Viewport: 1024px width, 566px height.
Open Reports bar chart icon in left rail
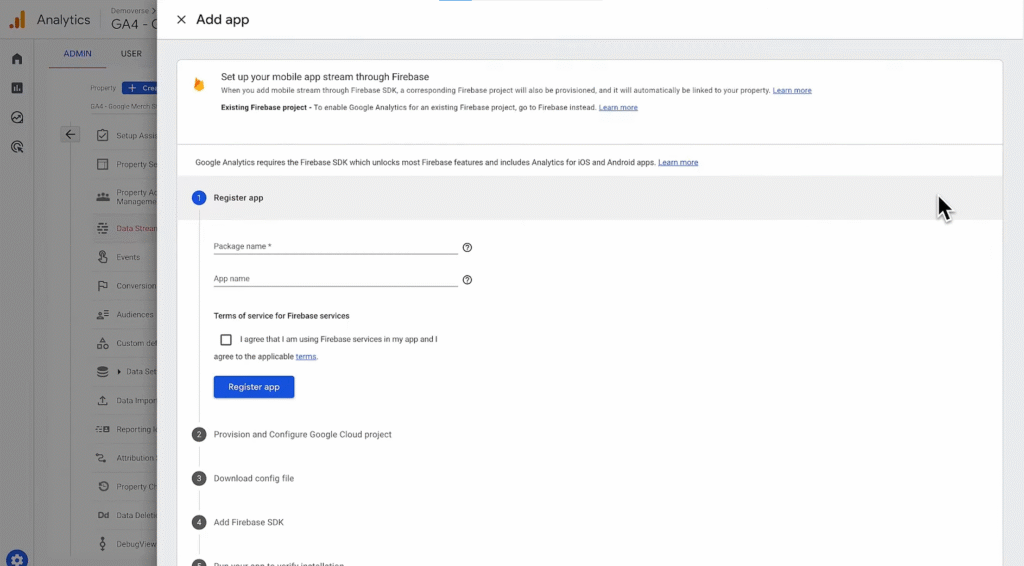17,87
